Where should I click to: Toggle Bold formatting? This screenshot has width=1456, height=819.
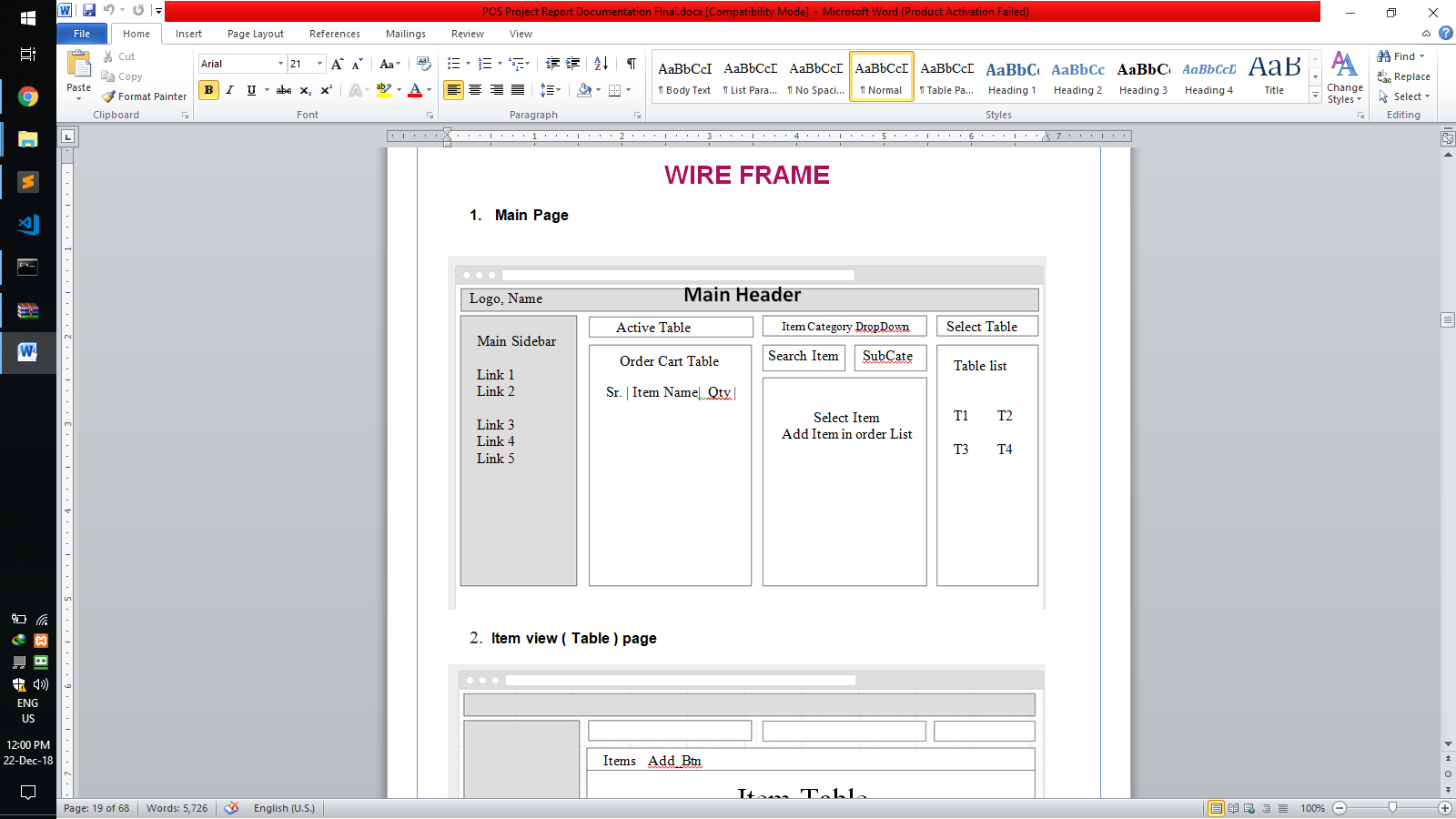(208, 90)
